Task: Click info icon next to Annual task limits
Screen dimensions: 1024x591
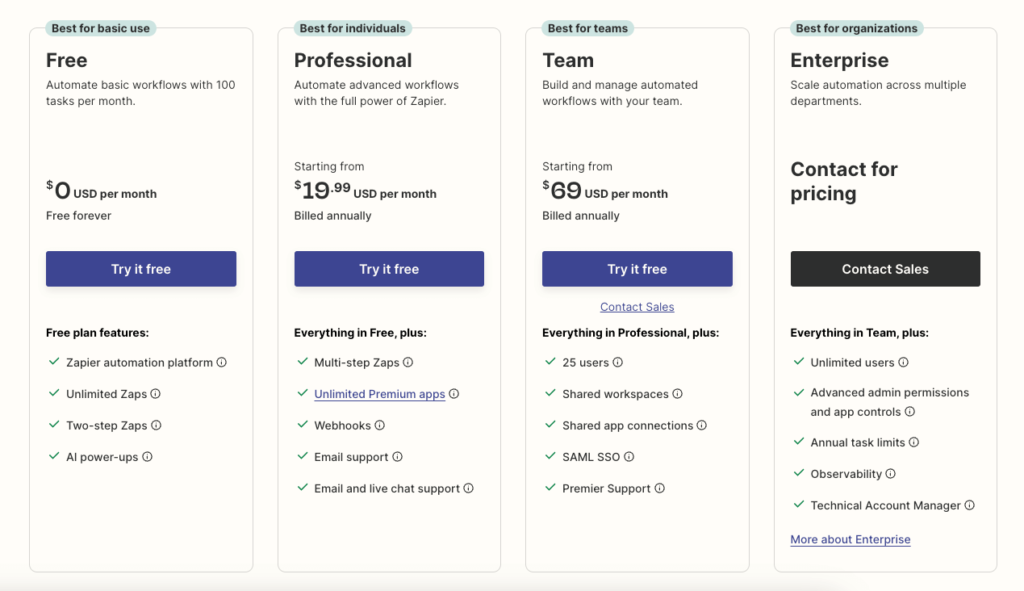Action: click(x=914, y=442)
